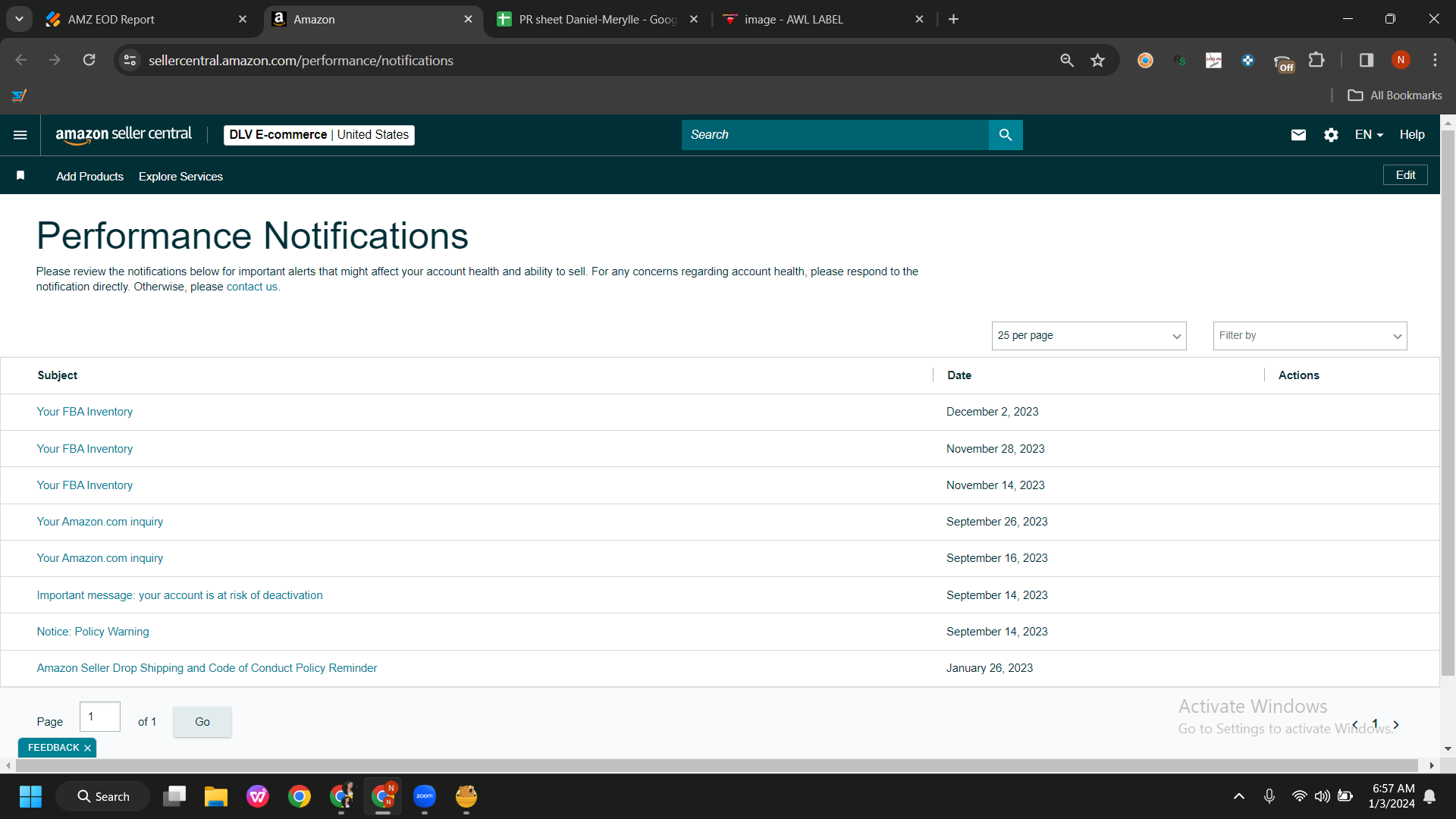Open Drop Shipping and Code of Conduct reminder
This screenshot has height=819, width=1456.
(207, 668)
